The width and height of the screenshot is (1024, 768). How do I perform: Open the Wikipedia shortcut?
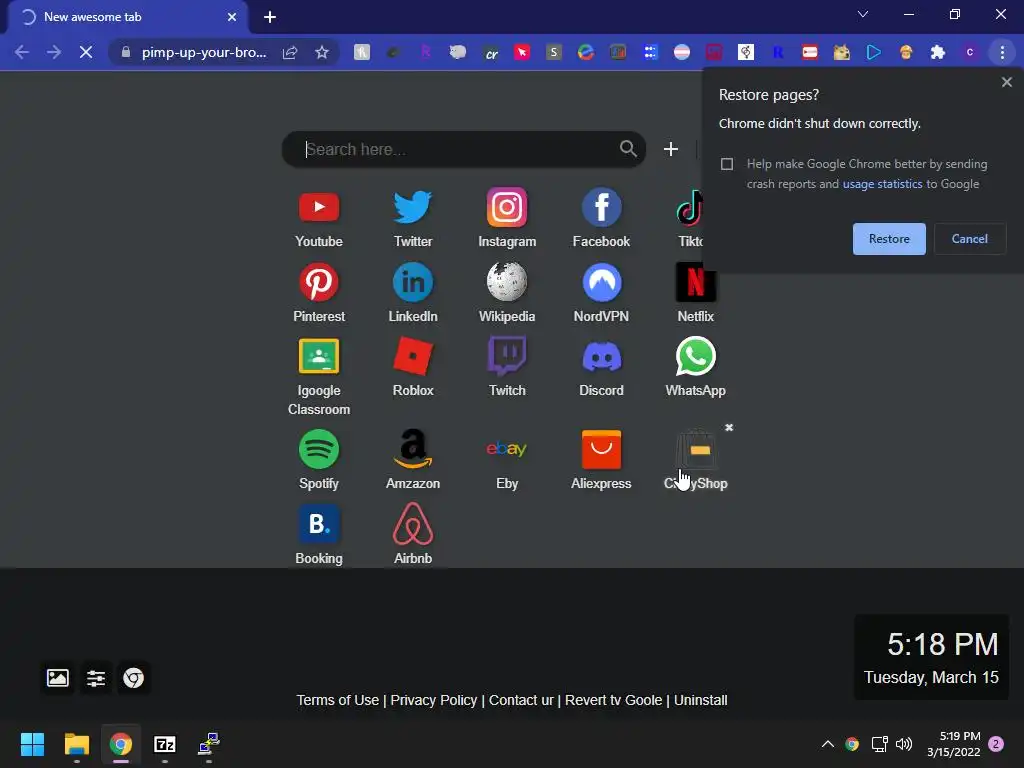pos(507,293)
